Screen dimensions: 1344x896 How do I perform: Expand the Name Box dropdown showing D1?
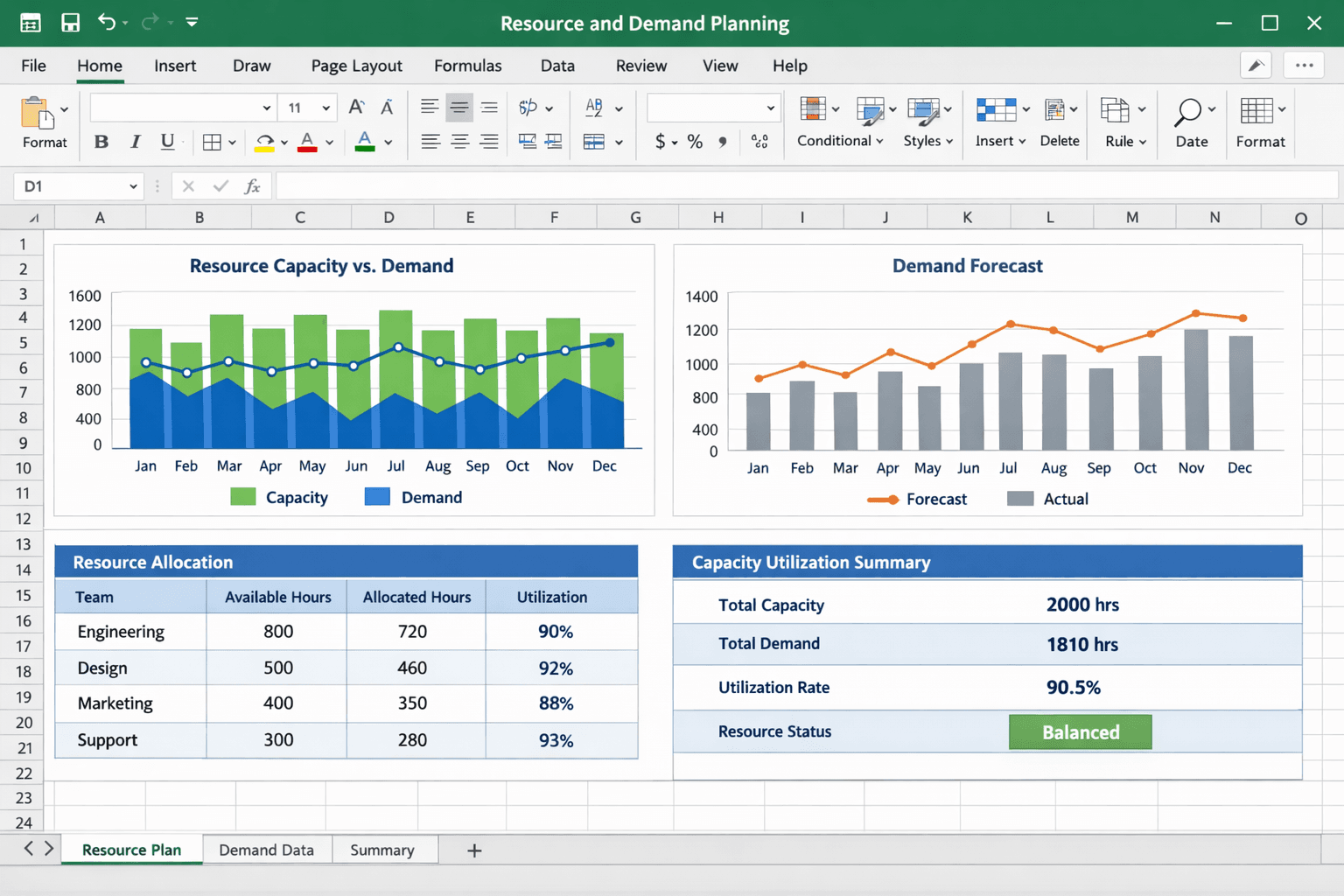tap(133, 186)
